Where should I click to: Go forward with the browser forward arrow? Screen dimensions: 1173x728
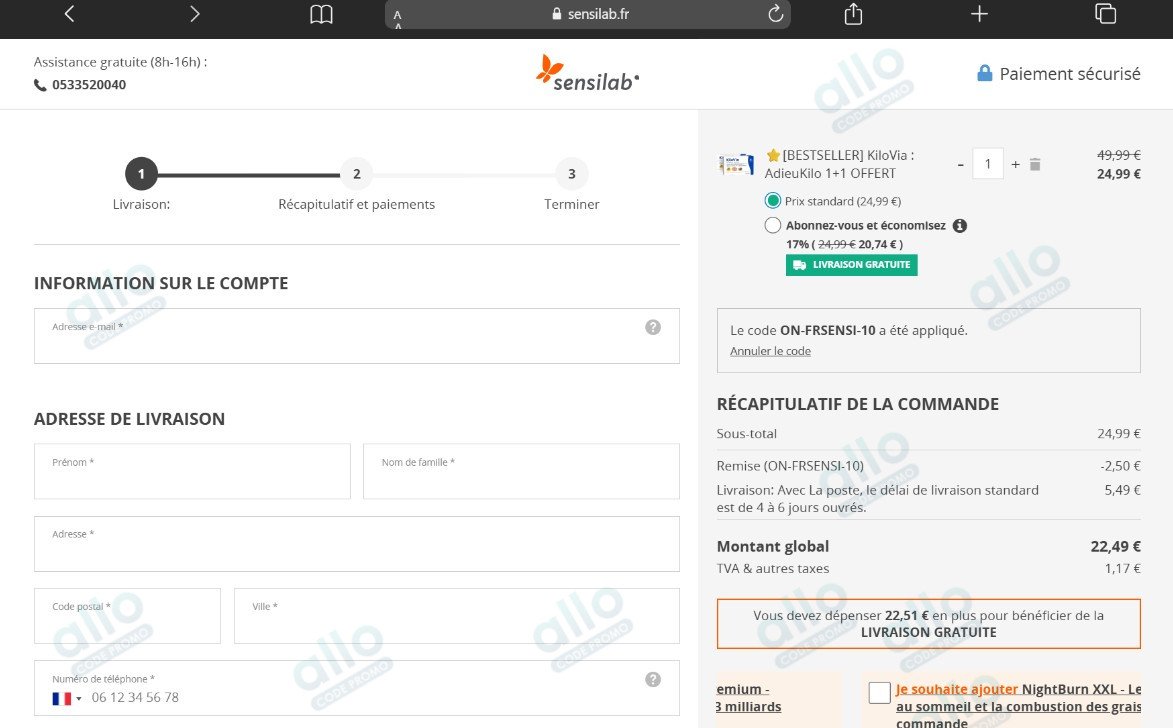coord(195,13)
